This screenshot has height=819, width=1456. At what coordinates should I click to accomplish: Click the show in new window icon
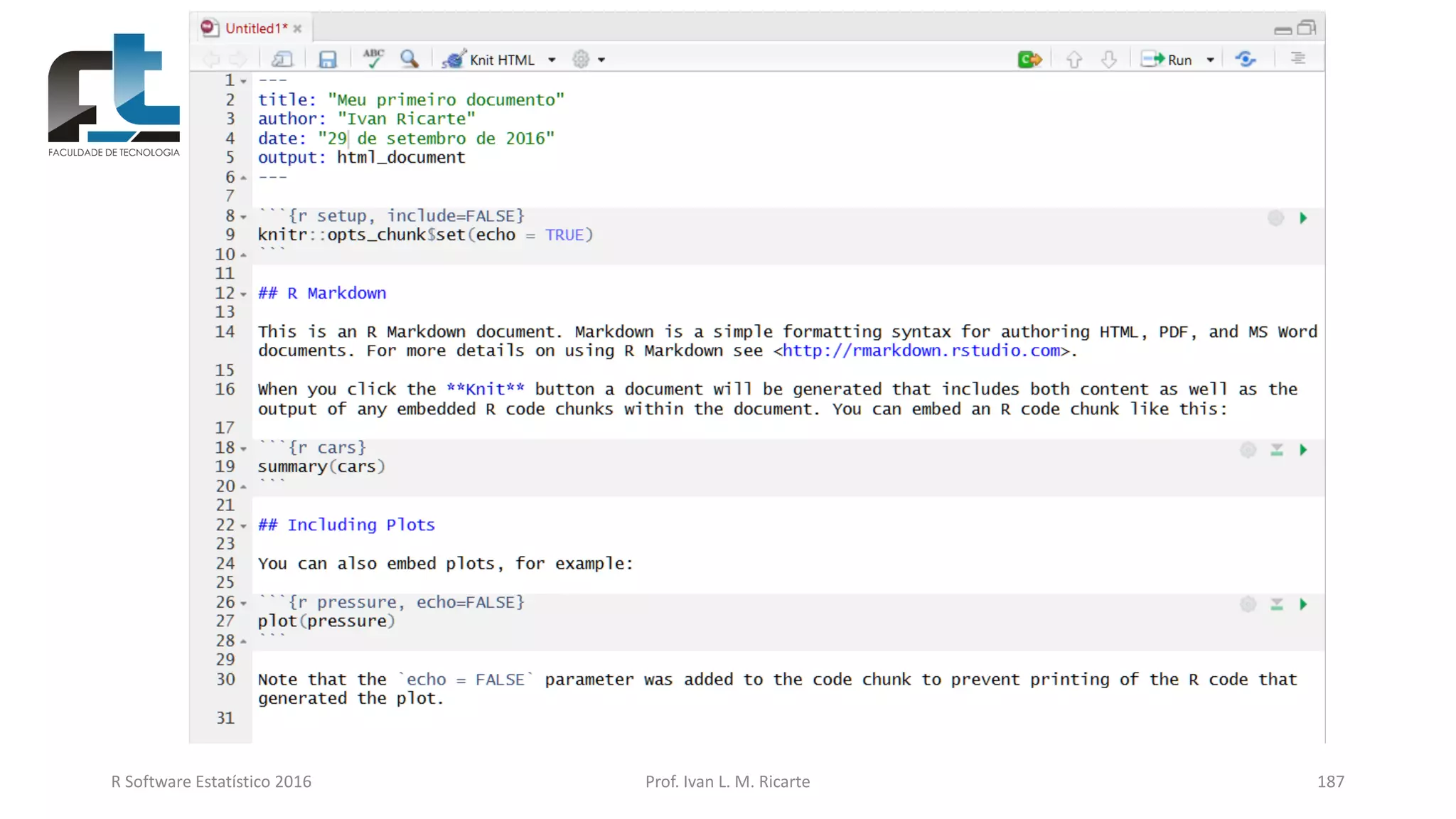point(282,60)
